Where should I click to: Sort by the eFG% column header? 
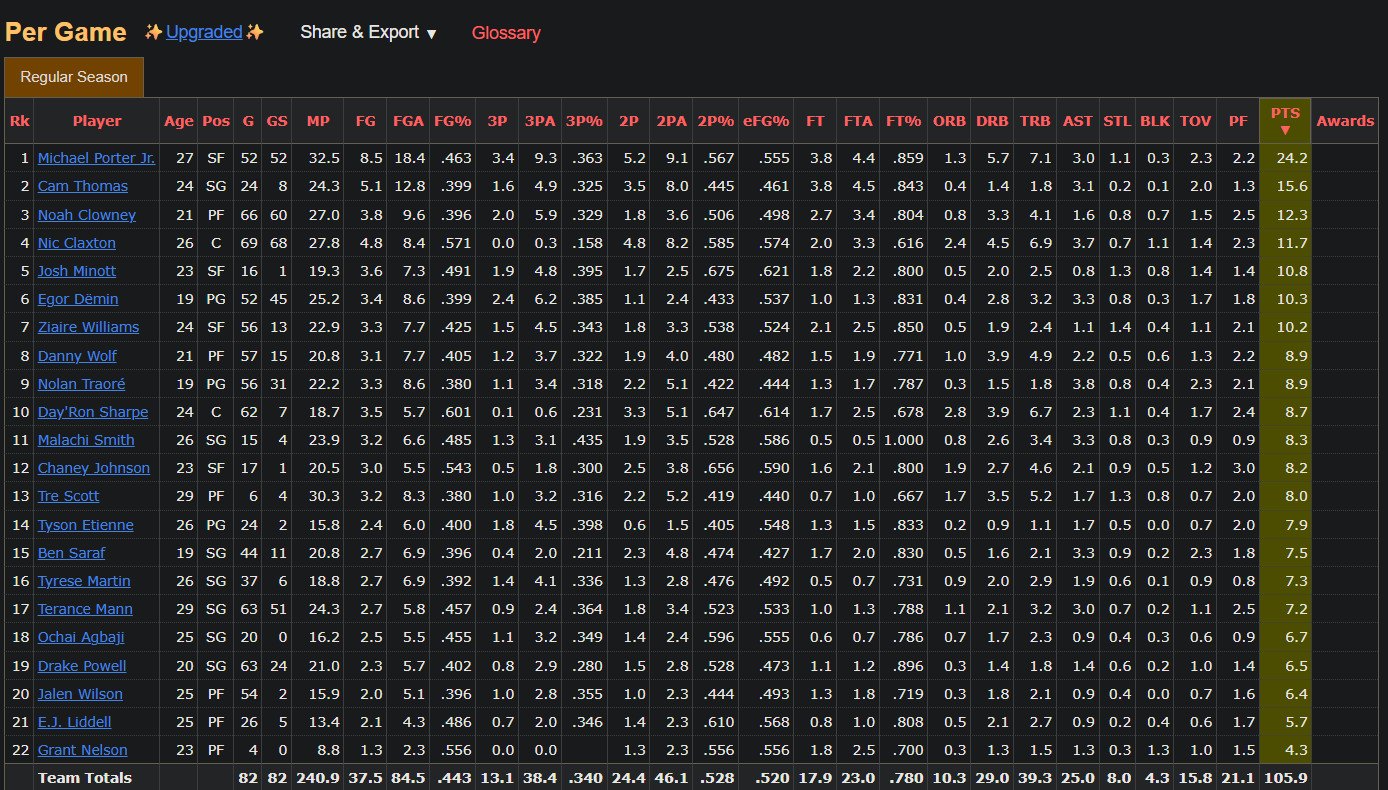[766, 121]
